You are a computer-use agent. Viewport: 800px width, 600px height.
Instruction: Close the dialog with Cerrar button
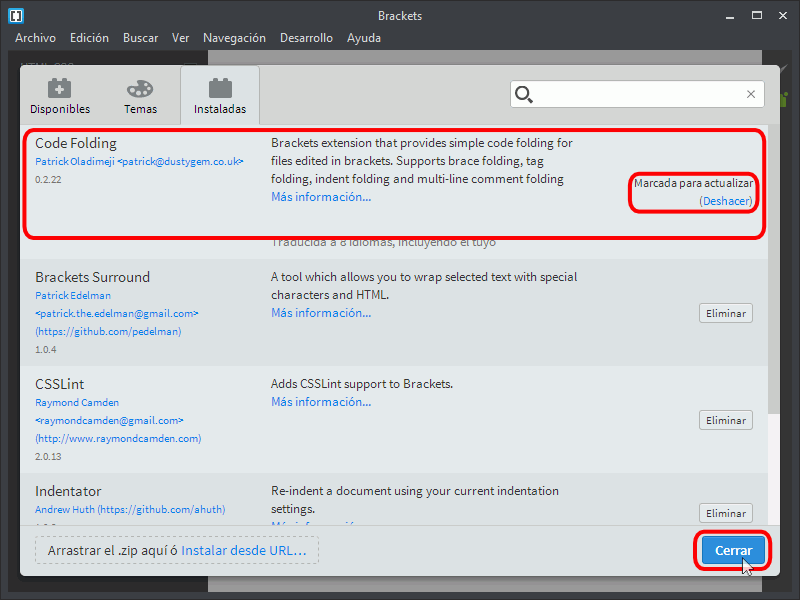(x=733, y=551)
